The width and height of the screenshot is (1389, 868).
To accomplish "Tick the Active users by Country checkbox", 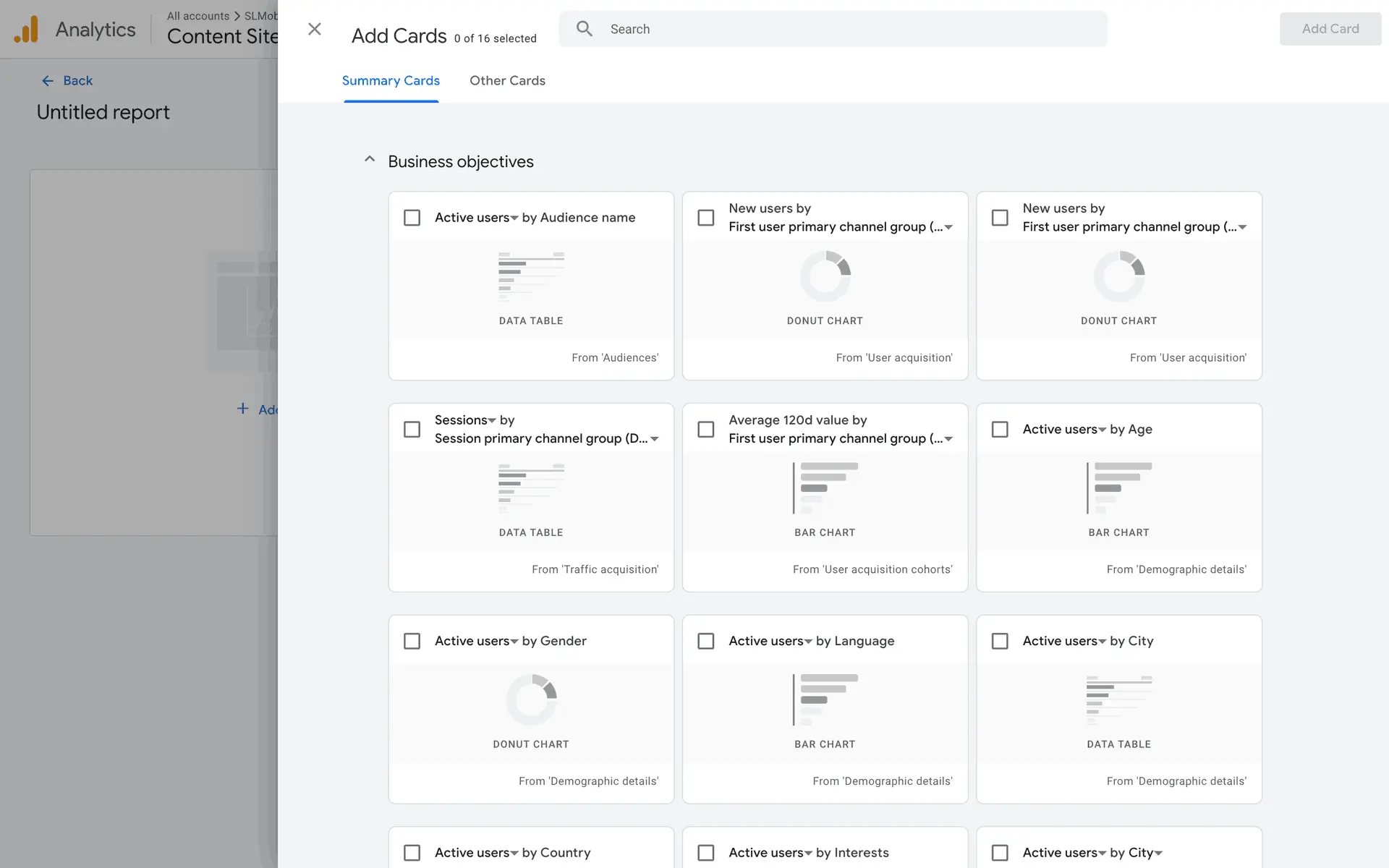I will click(x=412, y=853).
